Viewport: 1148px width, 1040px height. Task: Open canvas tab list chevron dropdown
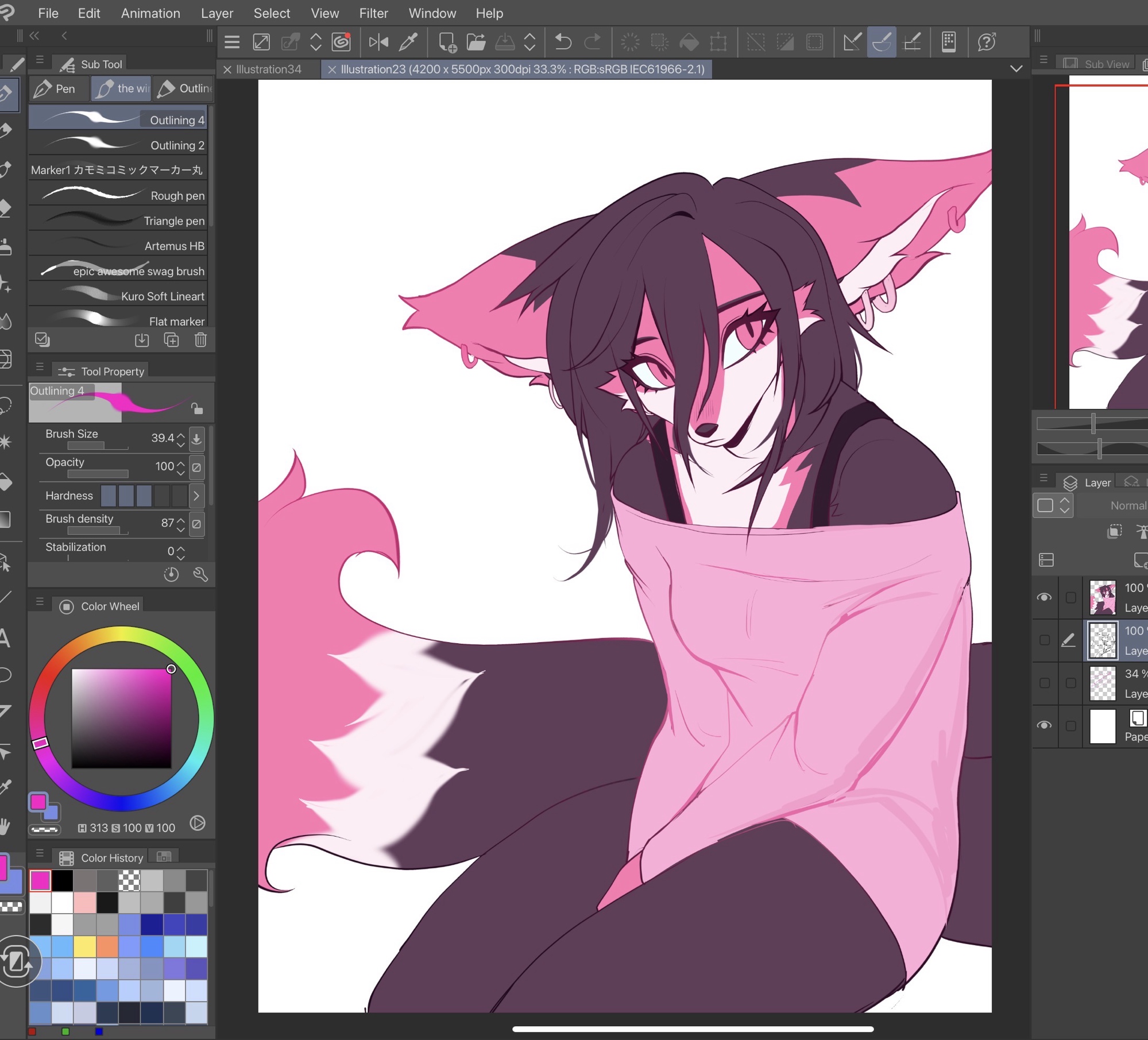[1016, 69]
